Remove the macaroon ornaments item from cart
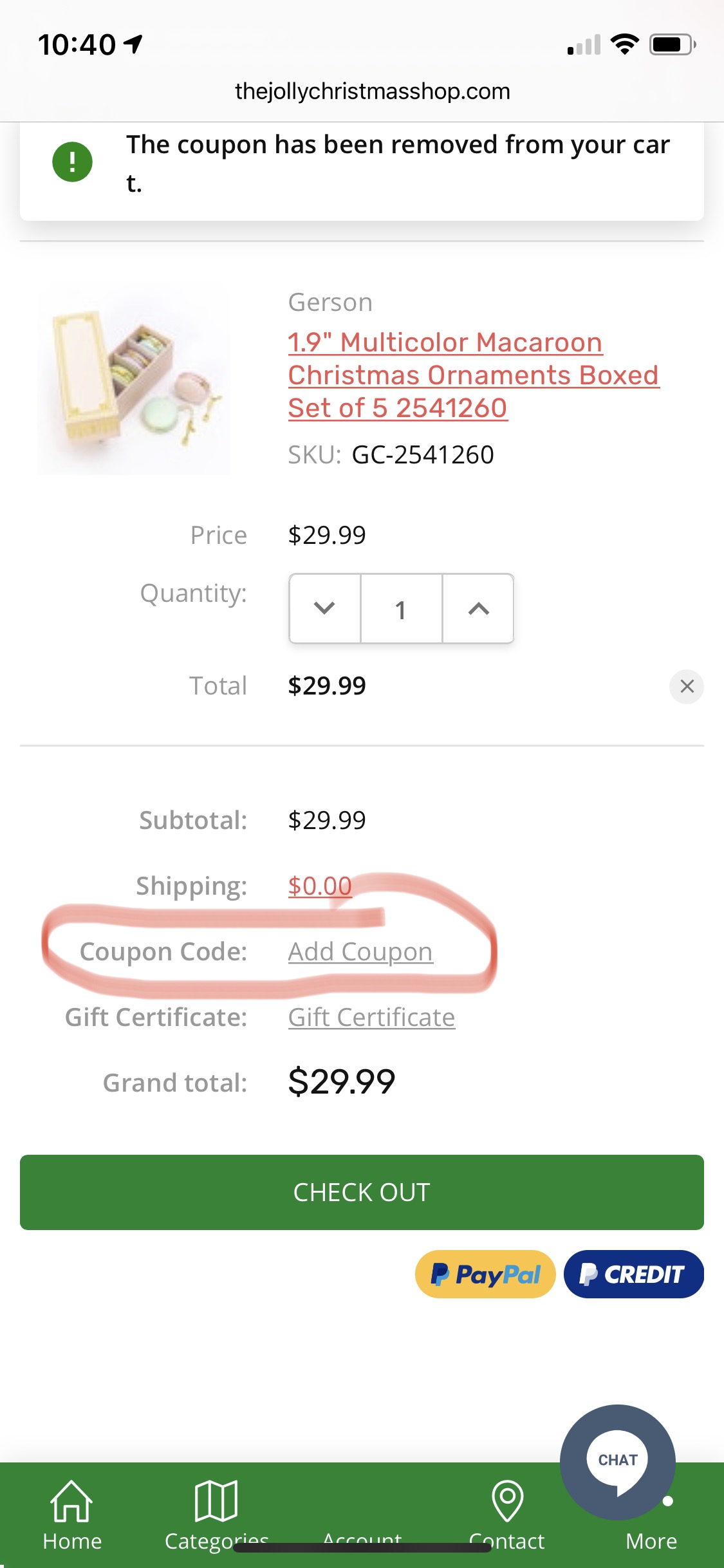This screenshot has width=724, height=1568. [687, 686]
